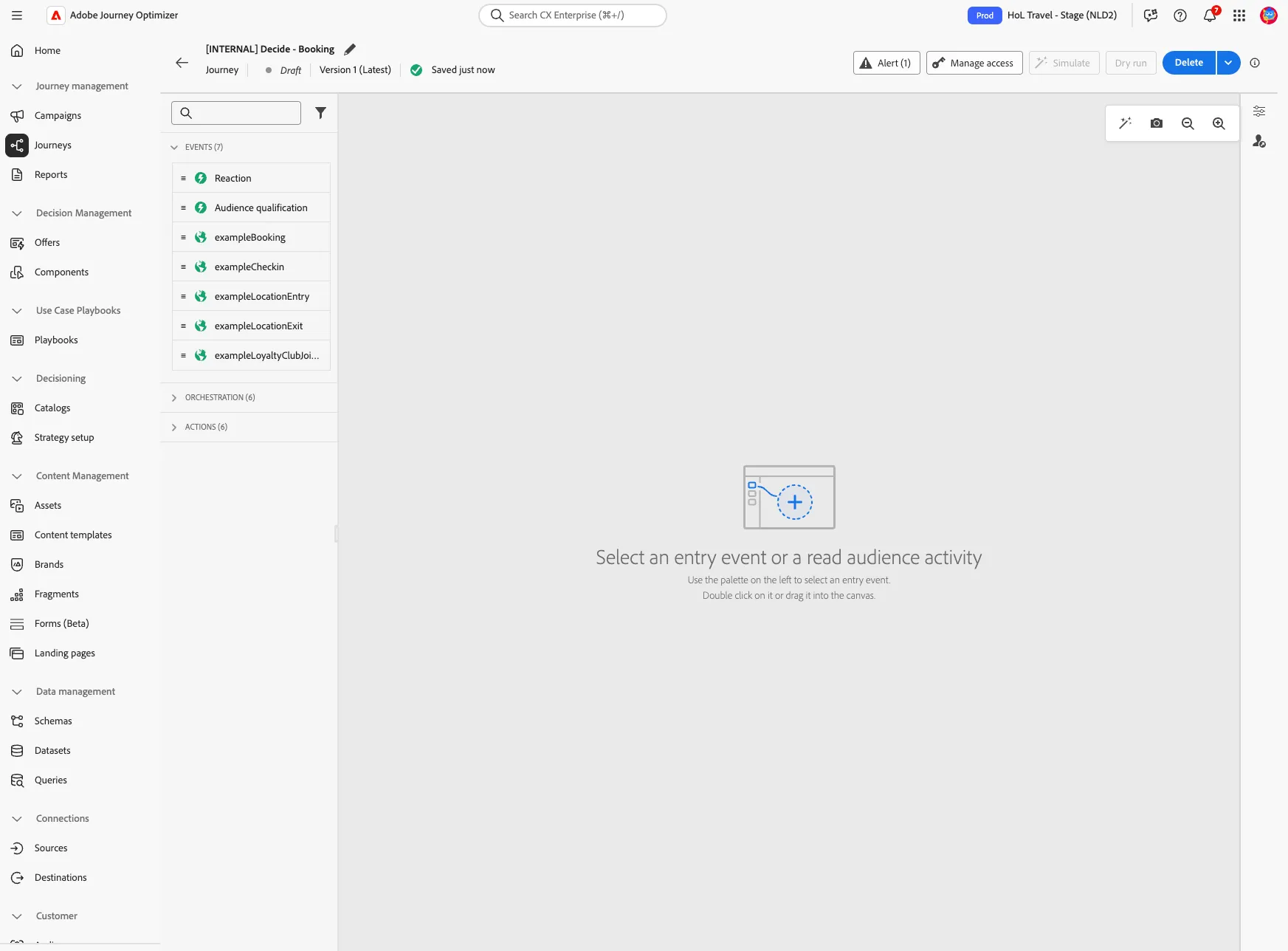Zoom out on the journey canvas
Image resolution: width=1288 pixels, height=951 pixels.
[x=1188, y=123]
